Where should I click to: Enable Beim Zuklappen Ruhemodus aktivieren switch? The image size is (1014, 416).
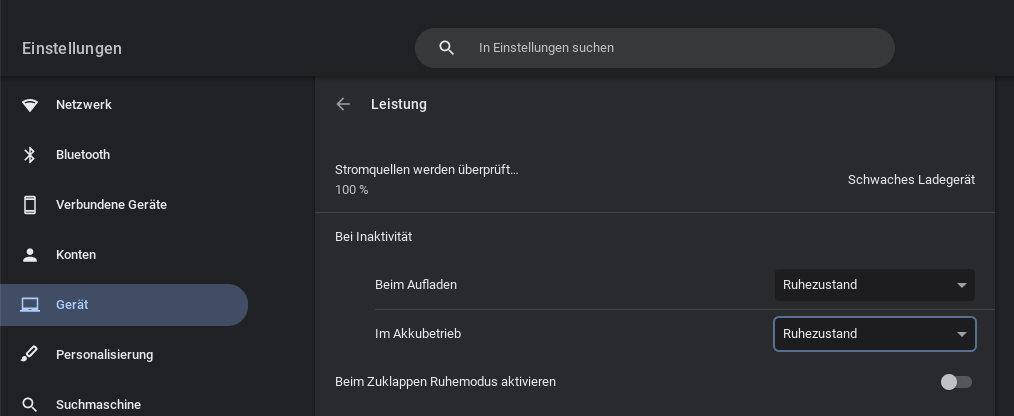point(956,382)
